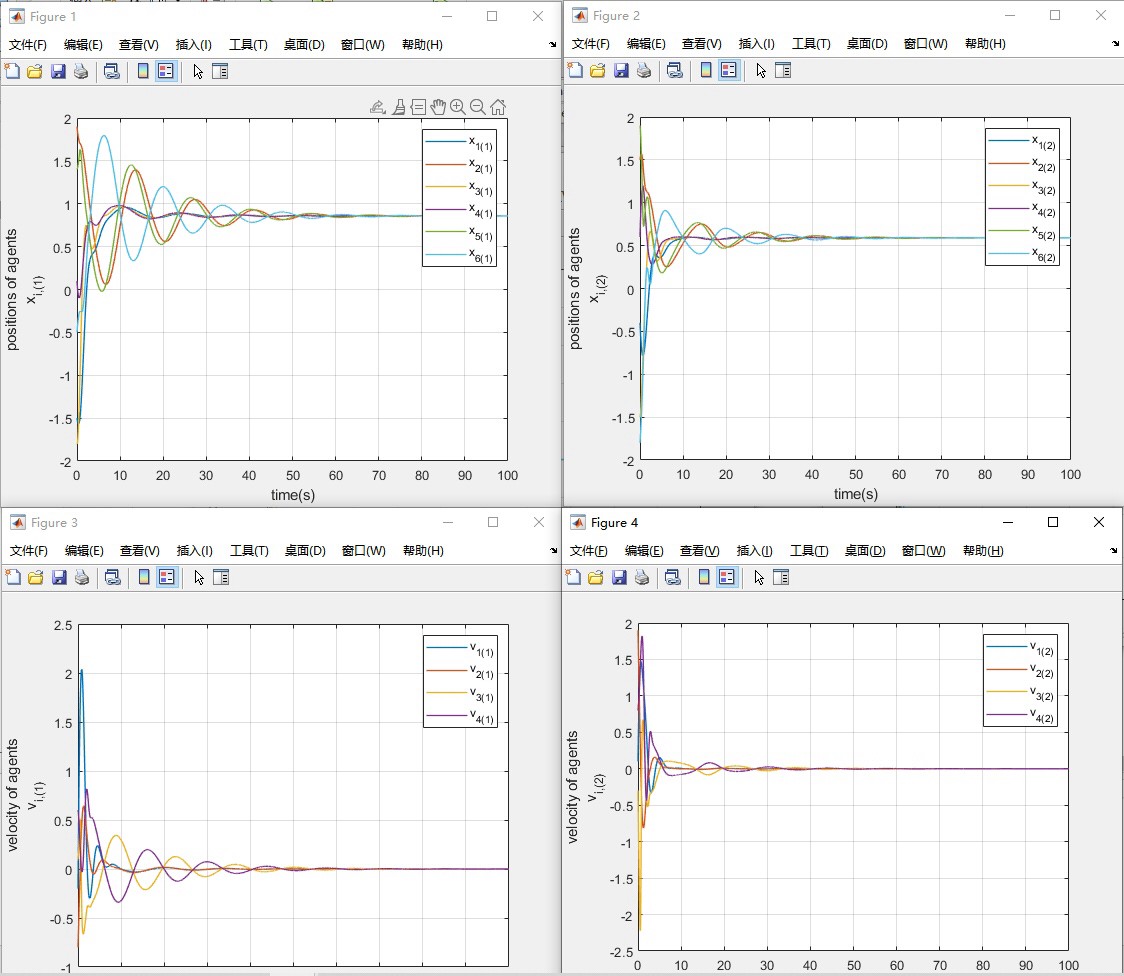This screenshot has height=976, width=1124.
Task: Click the Data Tips icon above Figure 1 axes
Action: (x=419, y=107)
